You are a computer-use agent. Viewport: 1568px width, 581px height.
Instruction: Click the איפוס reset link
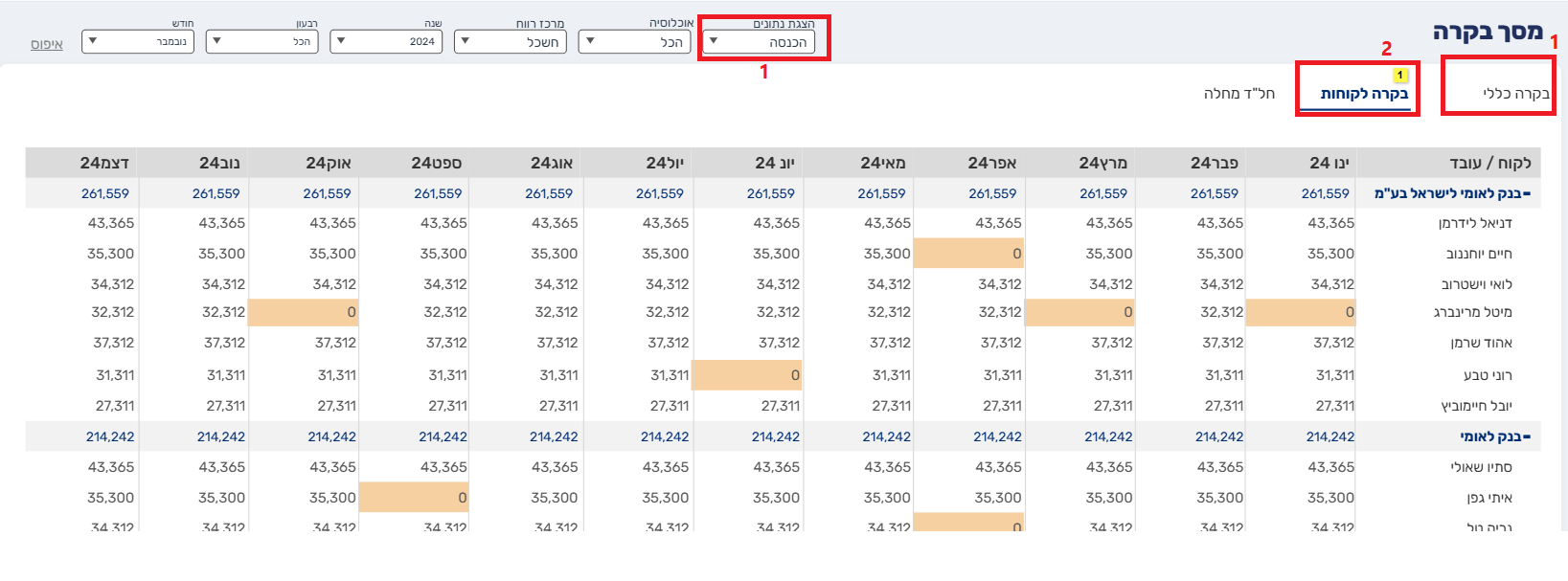[46, 44]
